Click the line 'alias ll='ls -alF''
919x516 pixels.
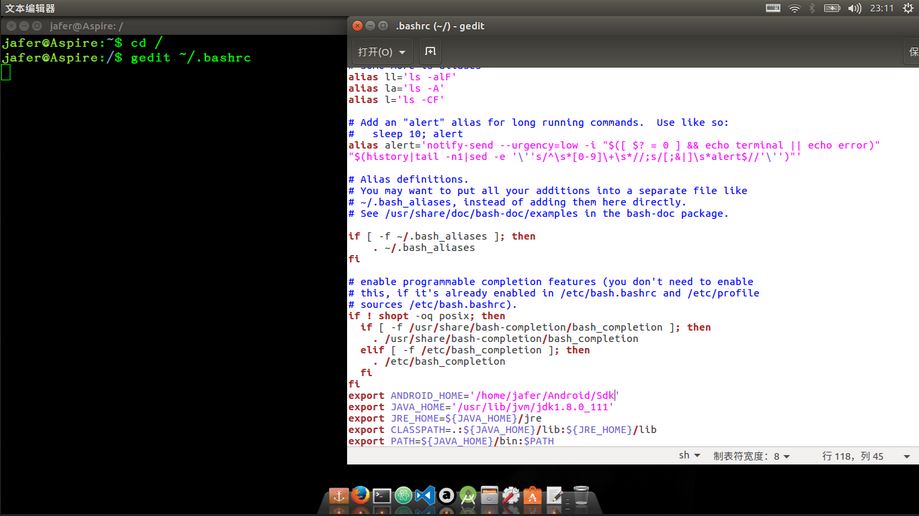coord(402,77)
